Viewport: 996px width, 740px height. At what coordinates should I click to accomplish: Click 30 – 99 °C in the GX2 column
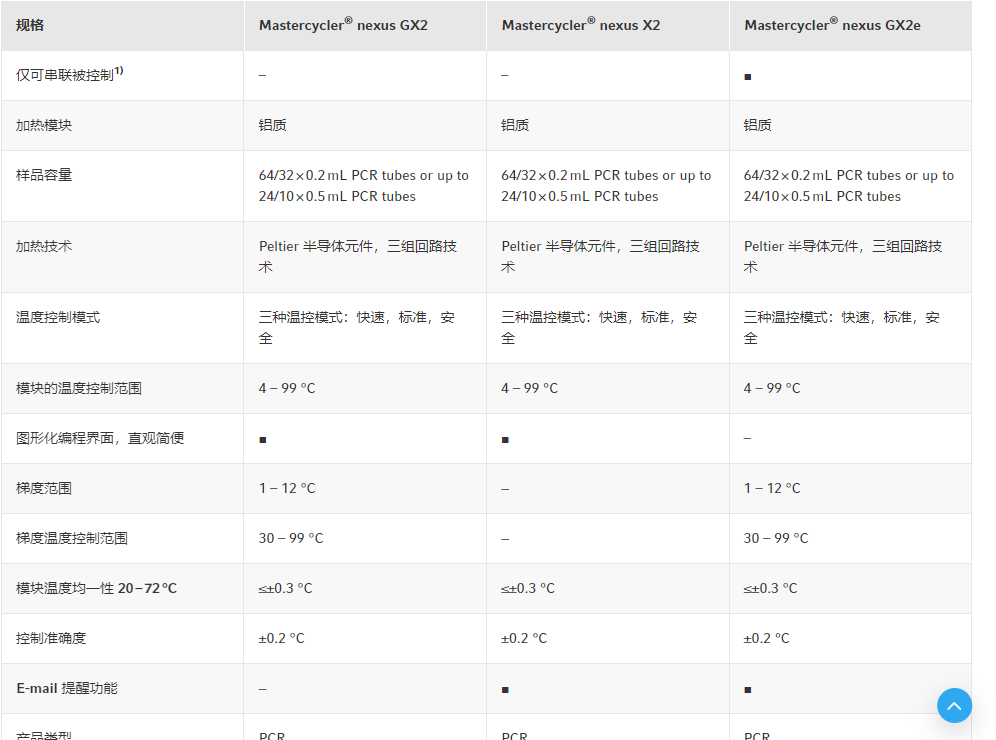[x=291, y=539]
